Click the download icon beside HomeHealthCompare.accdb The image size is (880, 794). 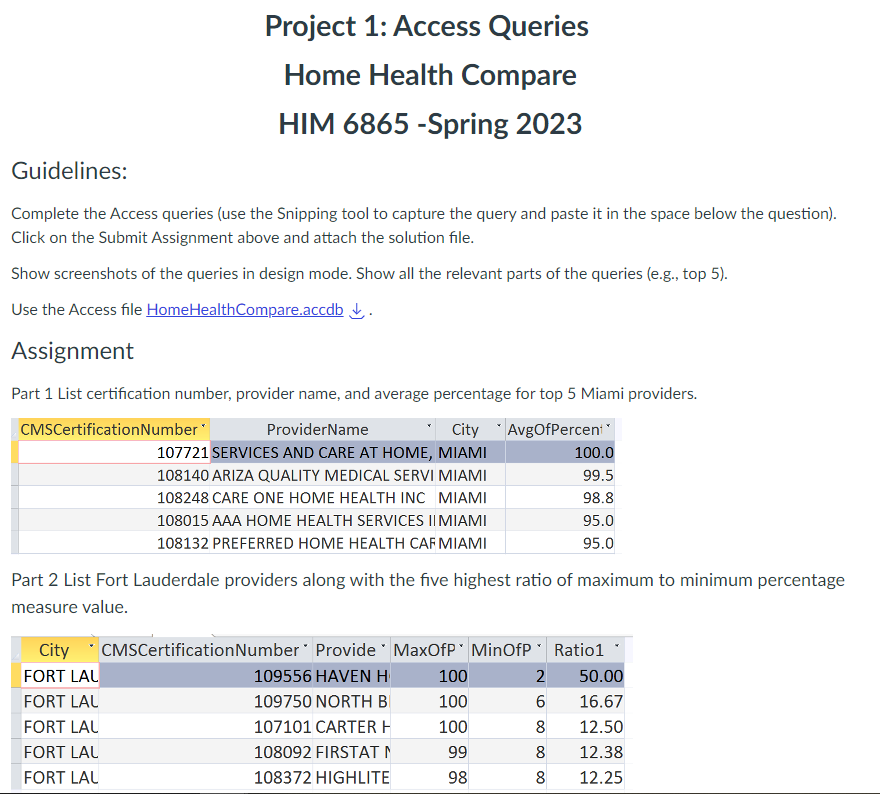click(x=356, y=310)
